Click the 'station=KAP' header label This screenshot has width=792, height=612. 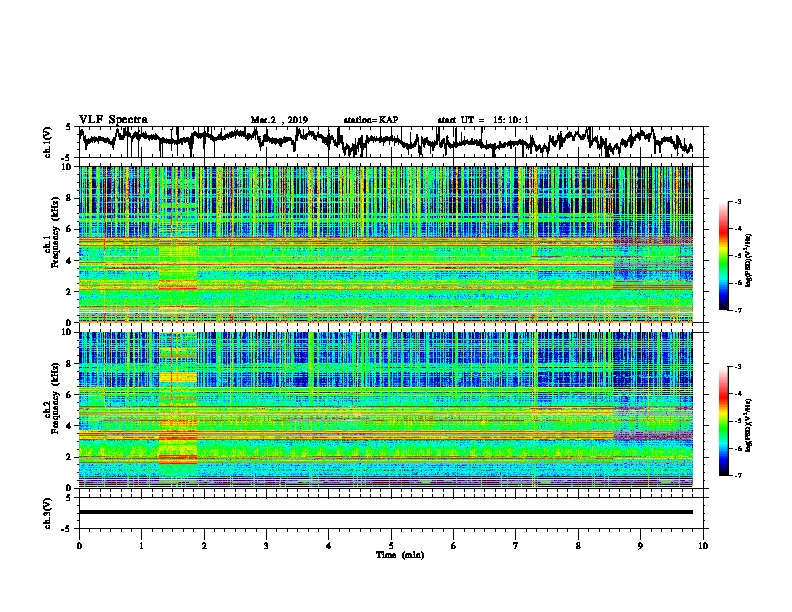pos(371,120)
